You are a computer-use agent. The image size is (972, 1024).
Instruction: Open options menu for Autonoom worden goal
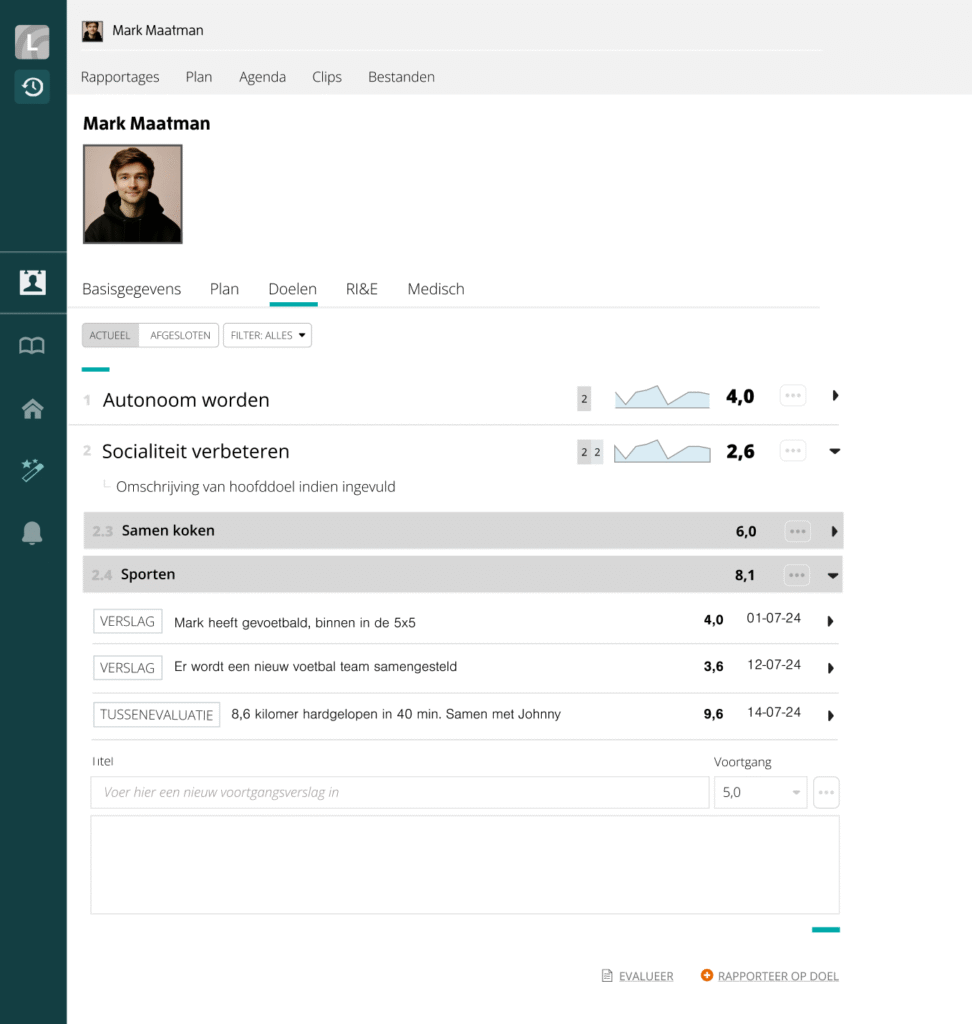pyautogui.click(x=793, y=396)
